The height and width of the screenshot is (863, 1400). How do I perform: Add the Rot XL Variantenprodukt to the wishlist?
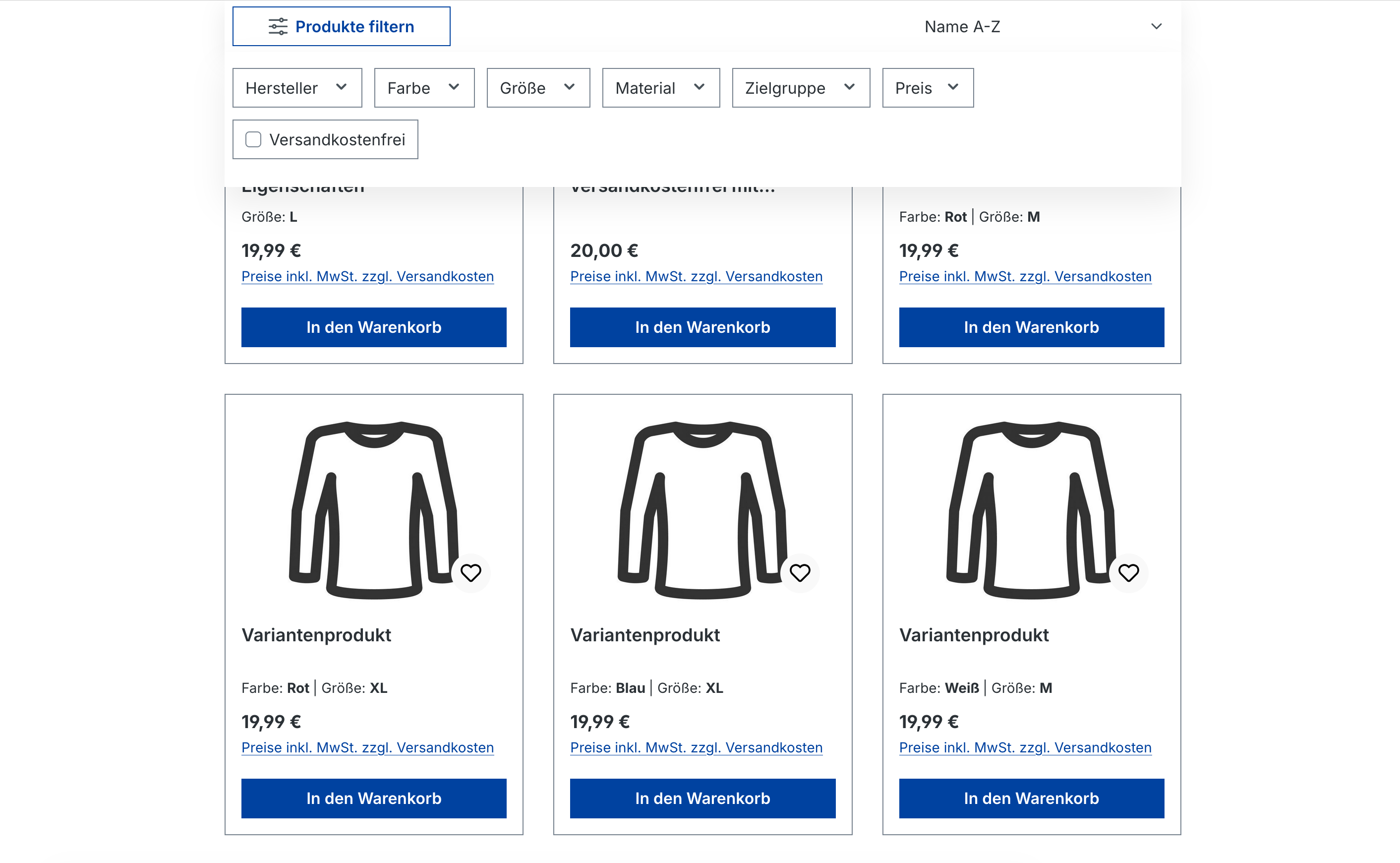point(470,572)
